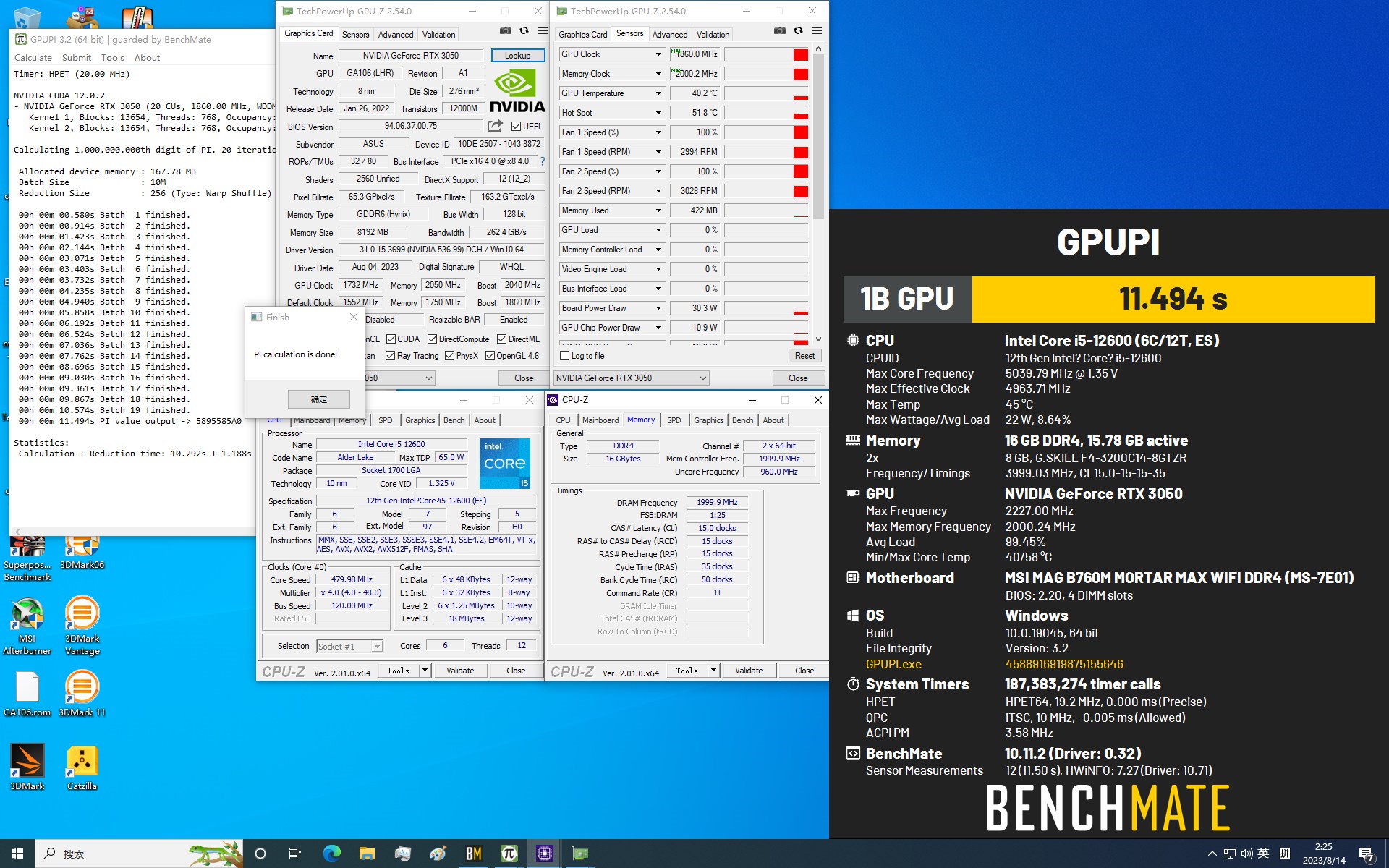Switch to Mainboard tab in right CPU-Z window
Viewport: 1389px width, 868px height.
point(600,420)
